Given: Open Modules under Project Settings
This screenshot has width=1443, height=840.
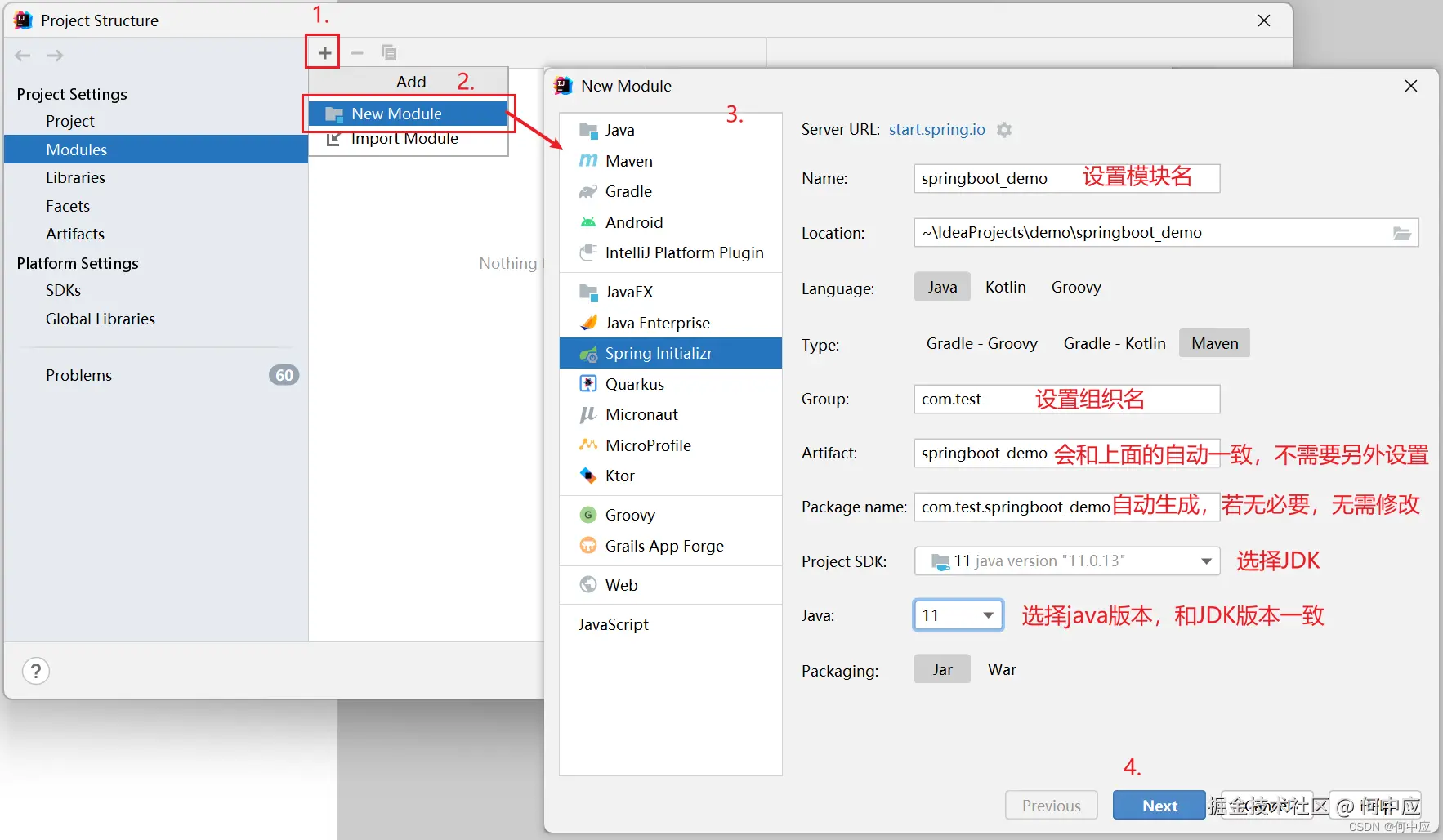Looking at the screenshot, I should click(156, 150).
